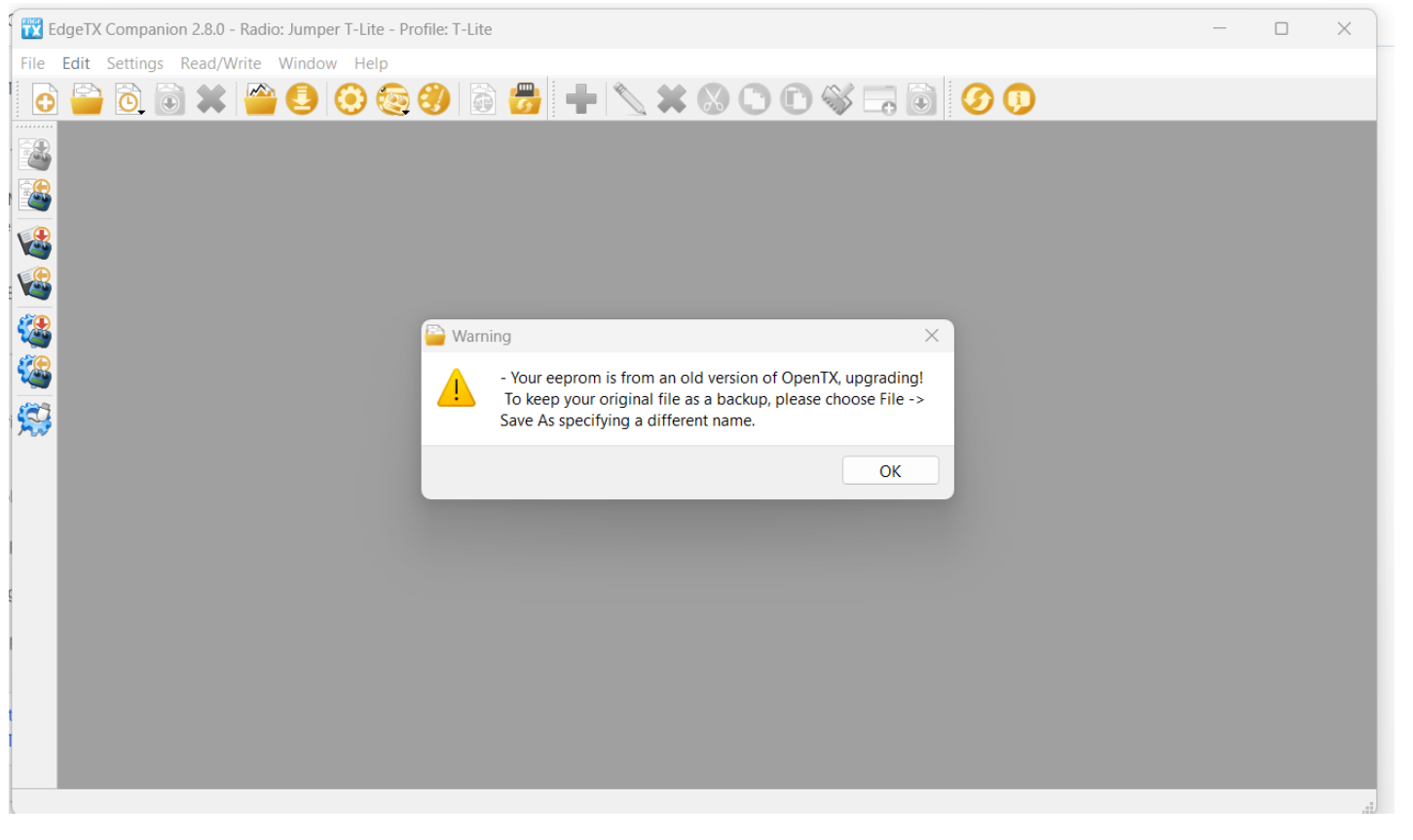Click the Paste clipboard icon
This screenshot has height=840, width=1413.
[797, 99]
